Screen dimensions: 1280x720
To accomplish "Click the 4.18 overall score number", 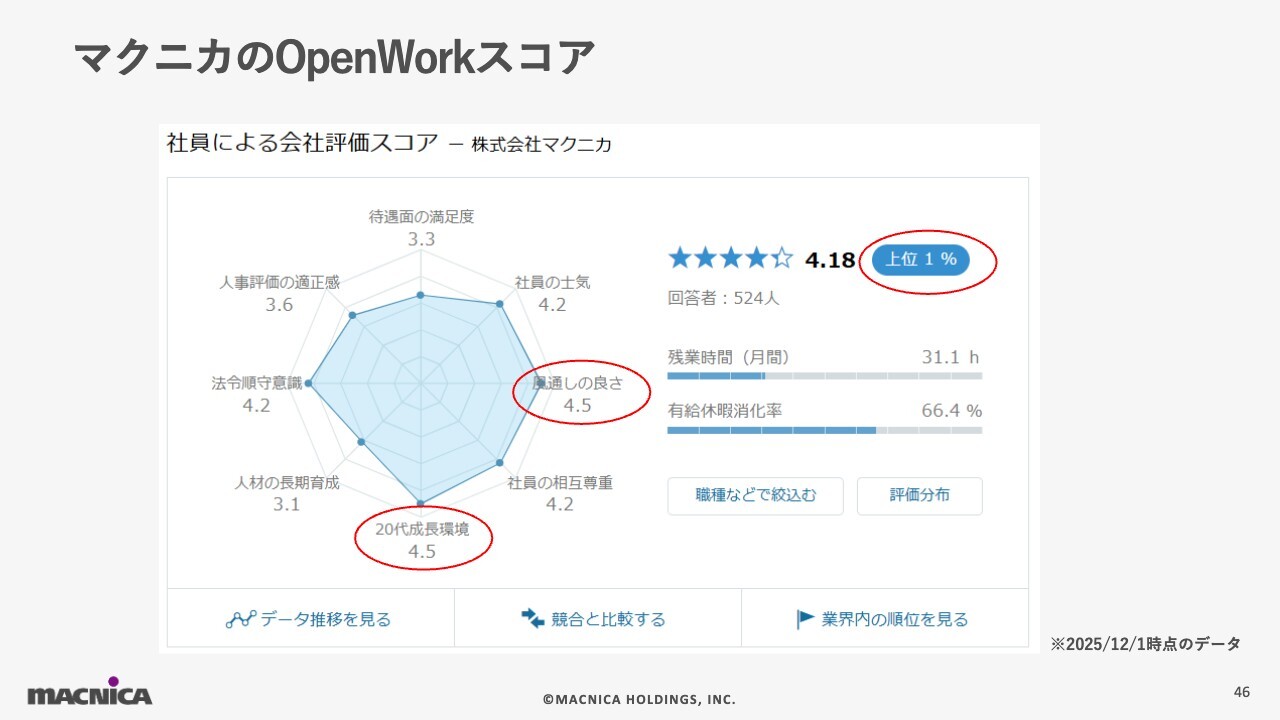I will point(830,260).
